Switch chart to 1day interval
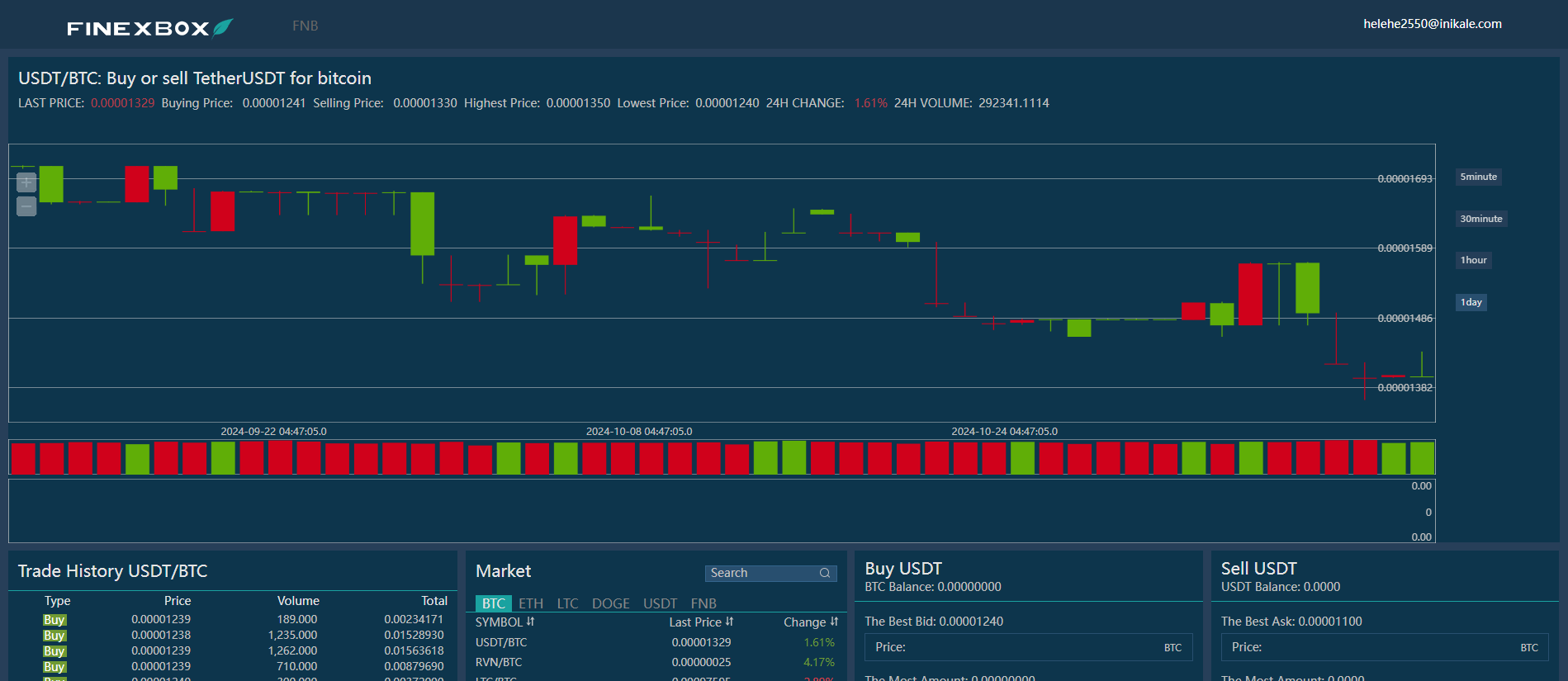This screenshot has width=1568, height=681. 1471,302
